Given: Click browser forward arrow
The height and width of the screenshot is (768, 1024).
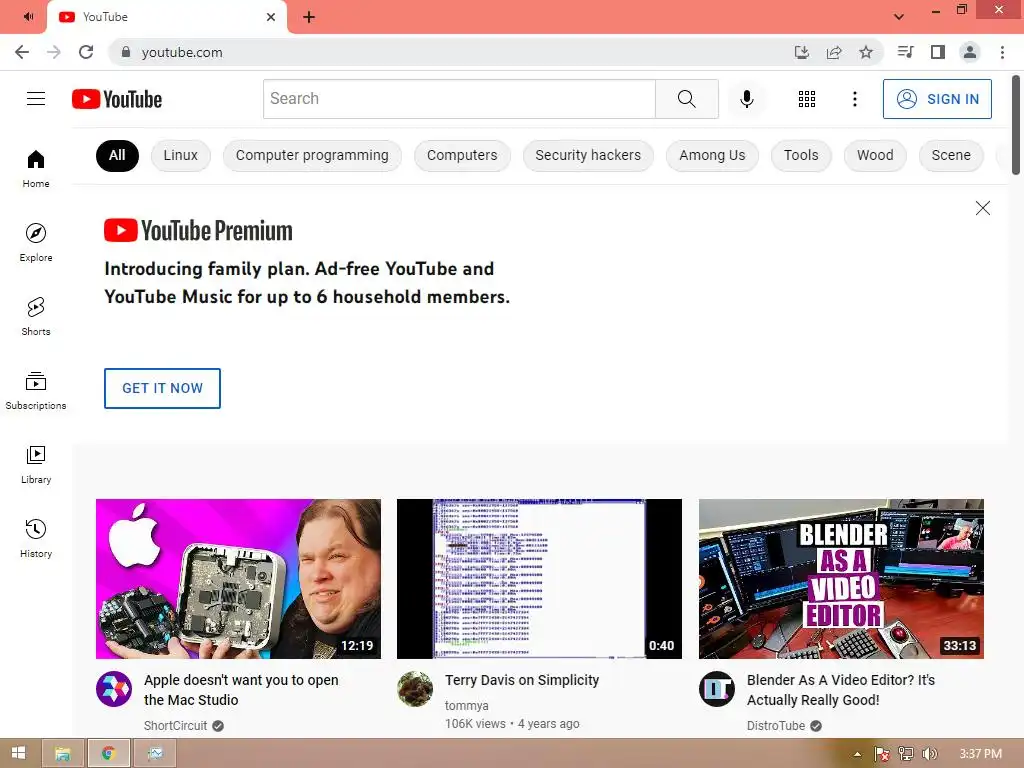Looking at the screenshot, I should coord(54,52).
